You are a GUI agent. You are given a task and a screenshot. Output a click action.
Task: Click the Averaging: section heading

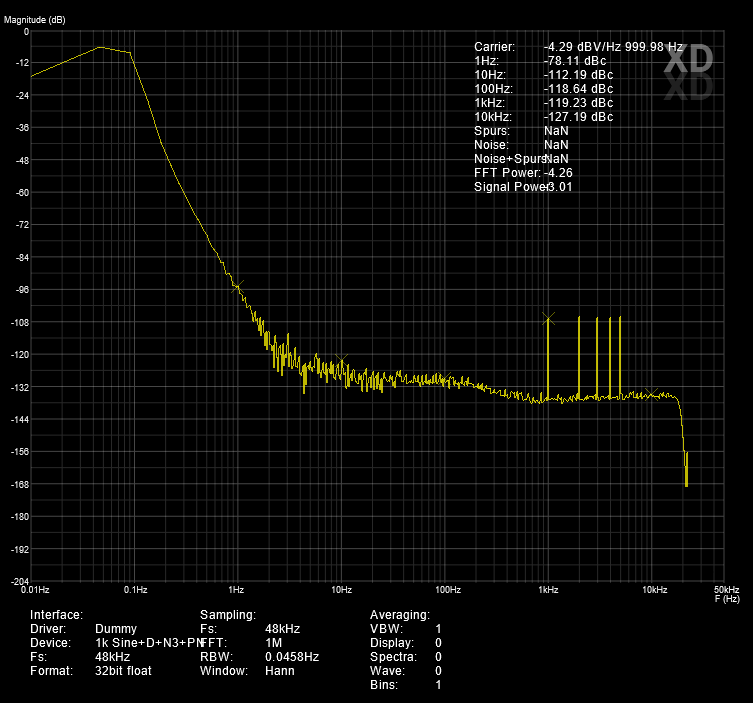(400, 615)
